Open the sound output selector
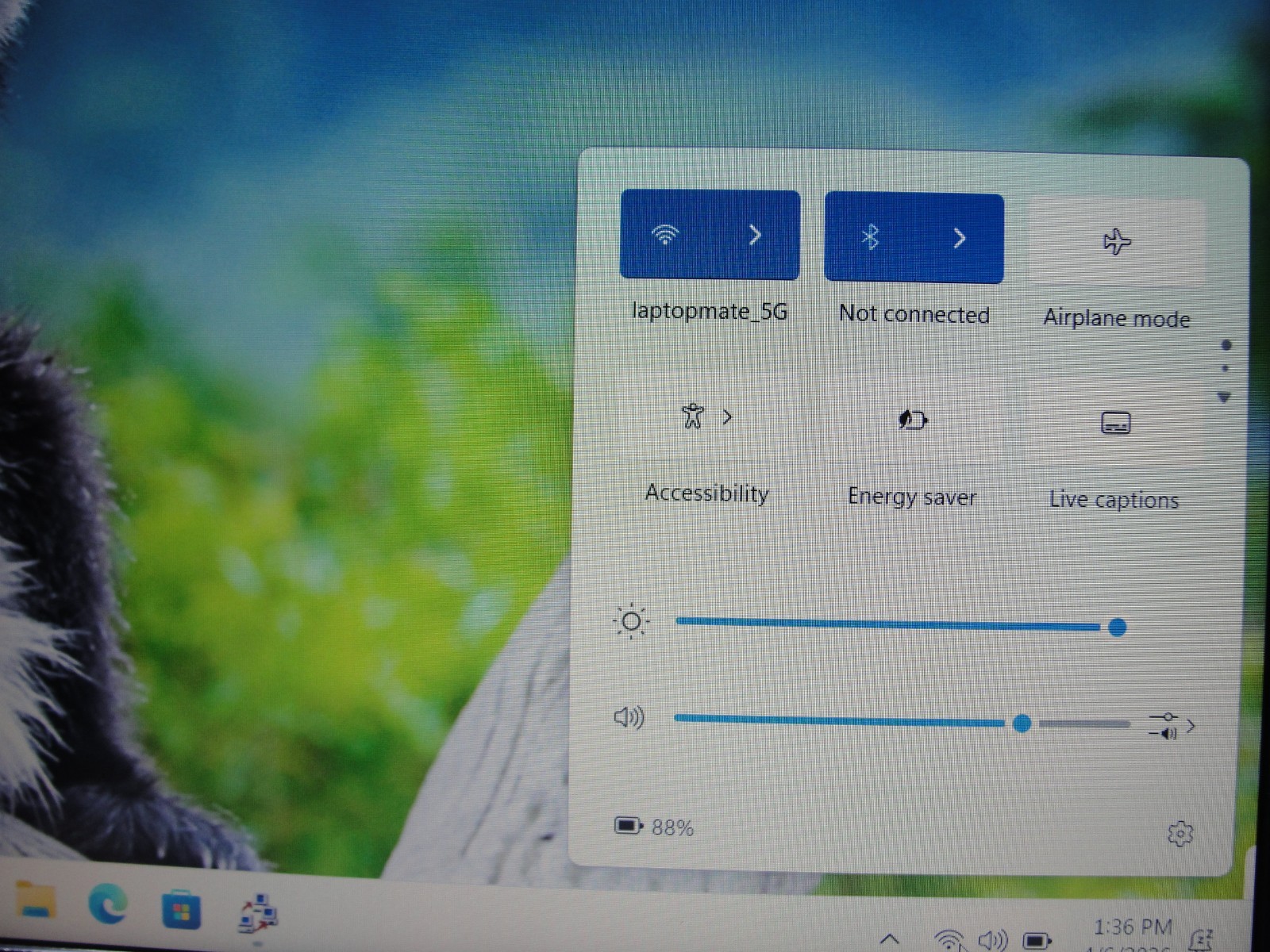The width and height of the screenshot is (1270, 952). point(1172,725)
